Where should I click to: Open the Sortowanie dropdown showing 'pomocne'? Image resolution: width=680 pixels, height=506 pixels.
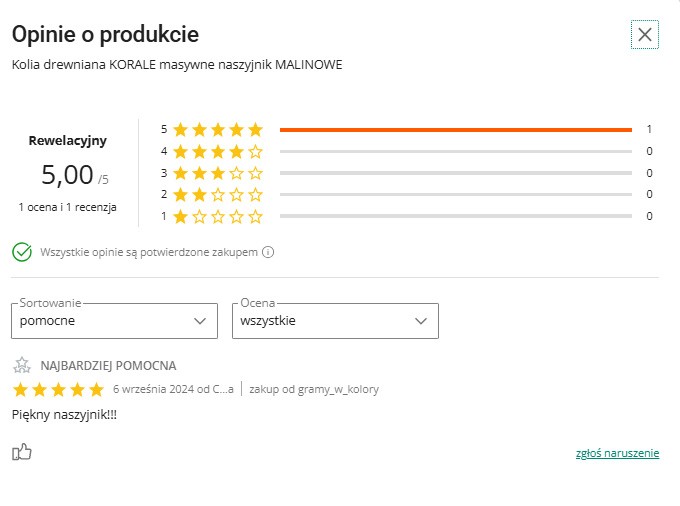pyautogui.click(x=114, y=321)
